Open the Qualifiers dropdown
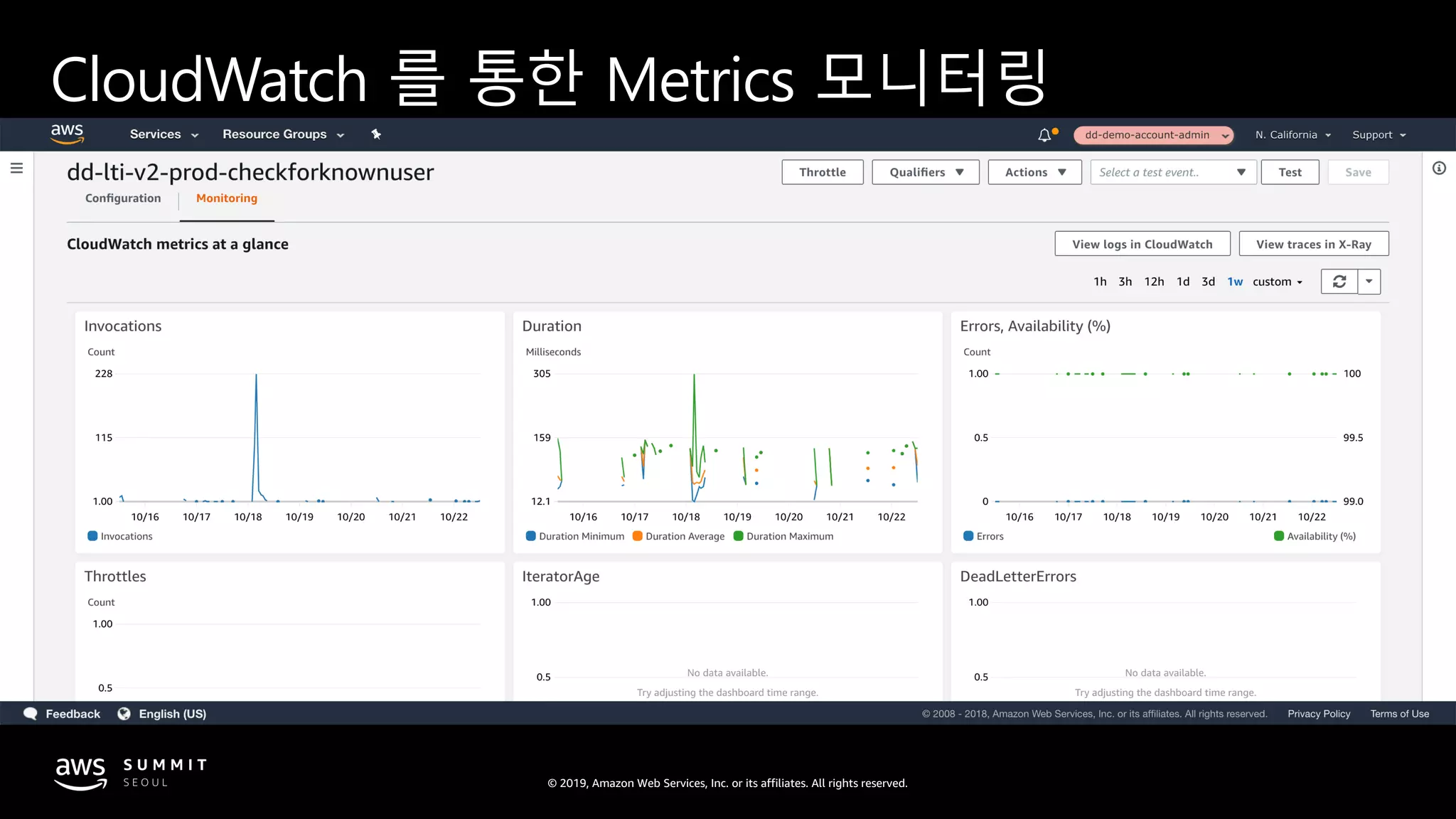The image size is (1456, 819). [926, 172]
